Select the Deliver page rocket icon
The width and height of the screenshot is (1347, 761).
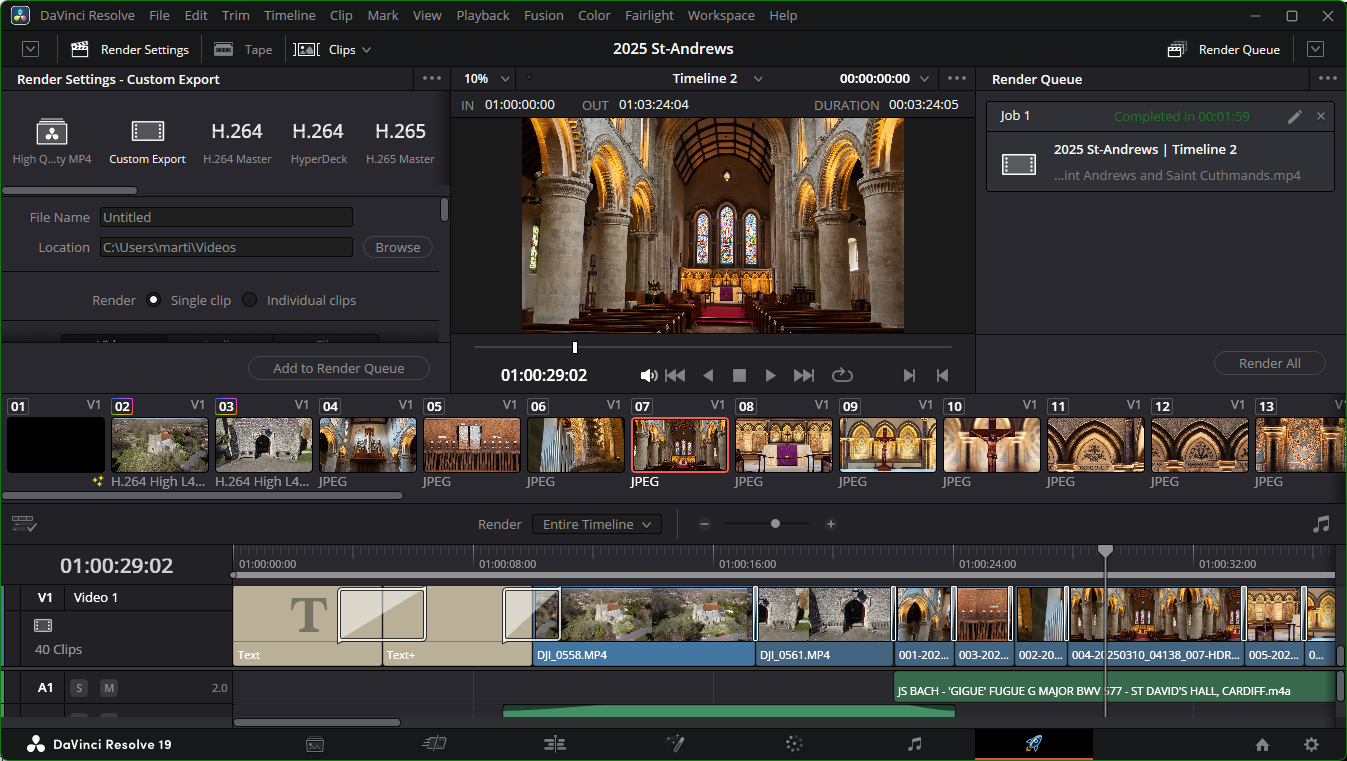tap(1034, 744)
